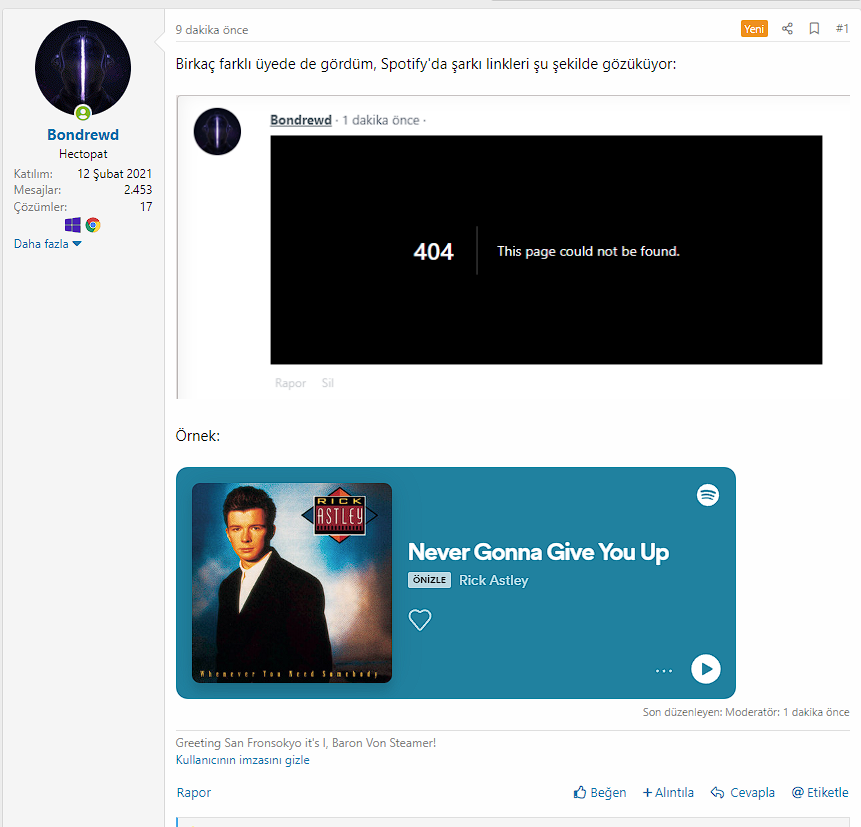Like the song with heart icon
Image resolution: width=861 pixels, height=827 pixels.
(420, 620)
